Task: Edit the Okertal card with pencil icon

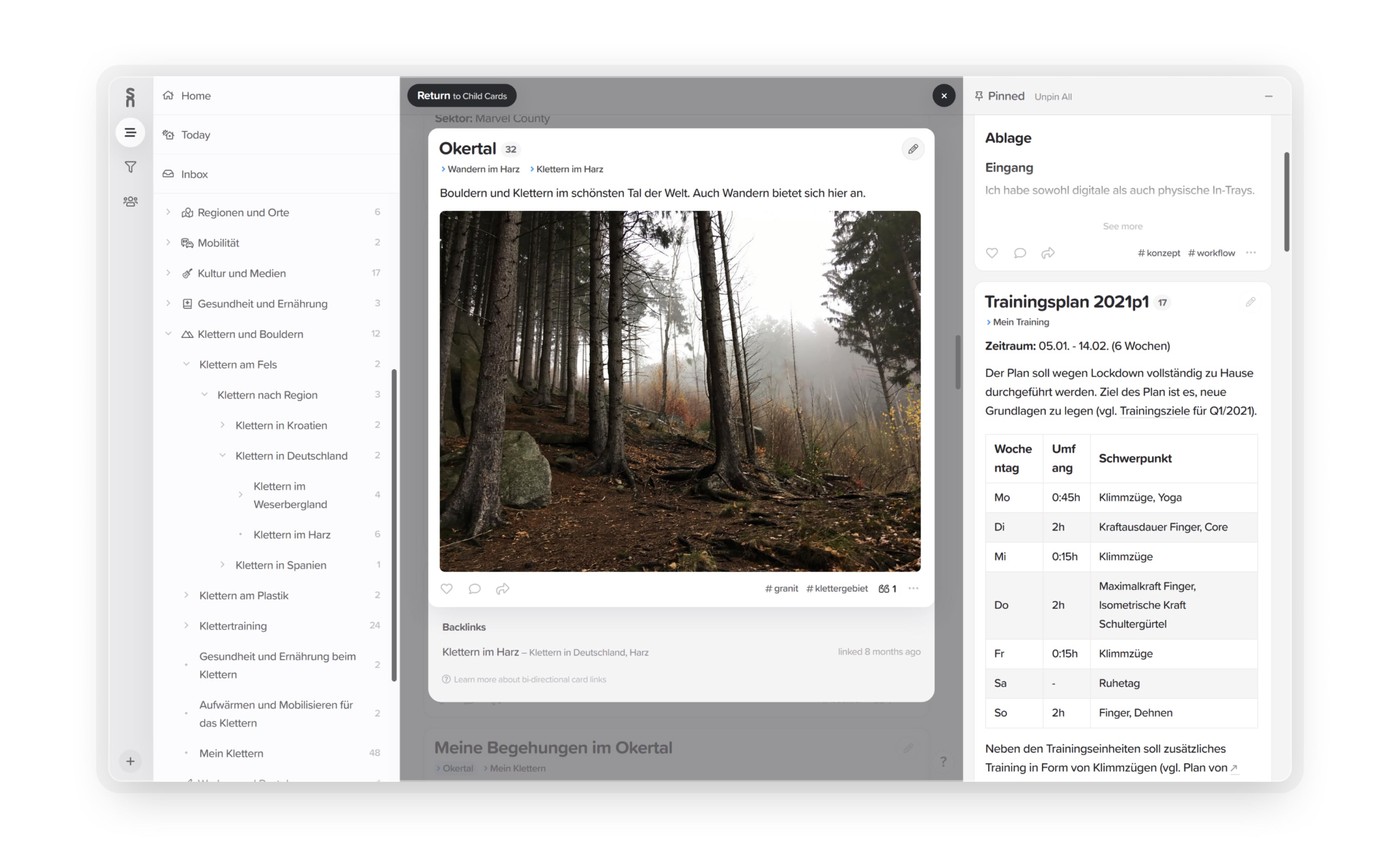Action: pos(912,148)
